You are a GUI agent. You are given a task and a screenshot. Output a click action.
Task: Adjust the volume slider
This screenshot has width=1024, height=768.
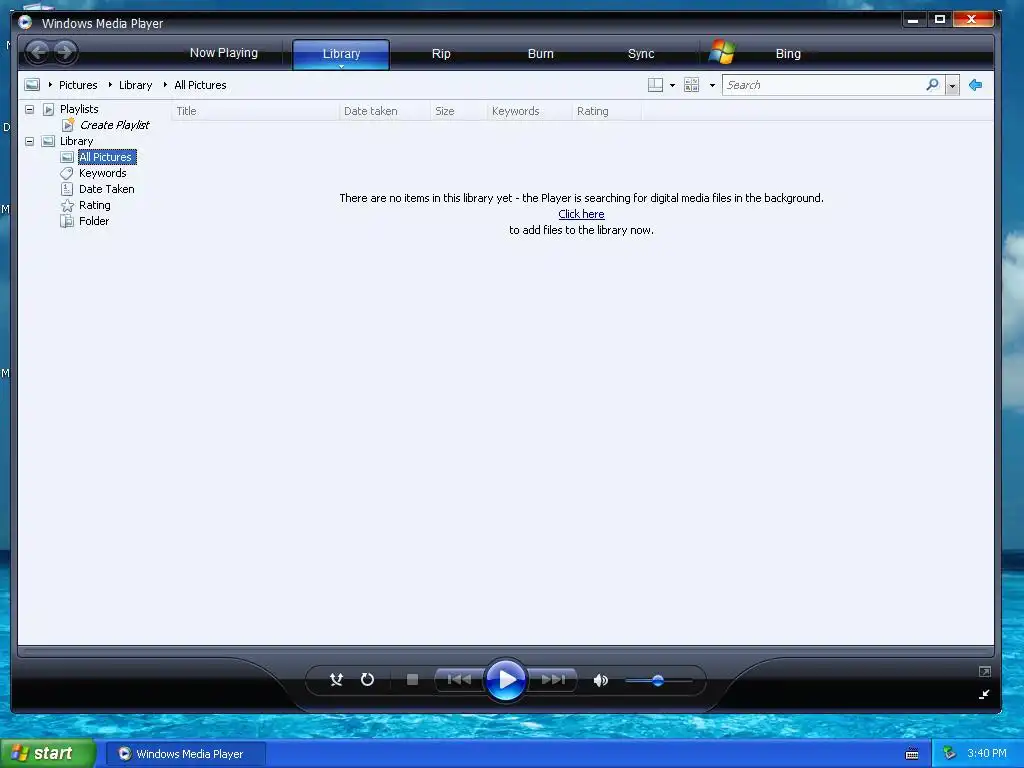pos(658,680)
